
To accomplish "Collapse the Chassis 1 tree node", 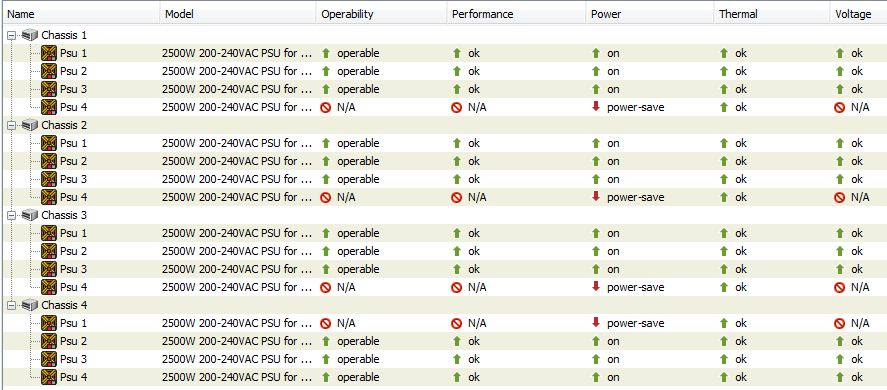I will [11, 35].
